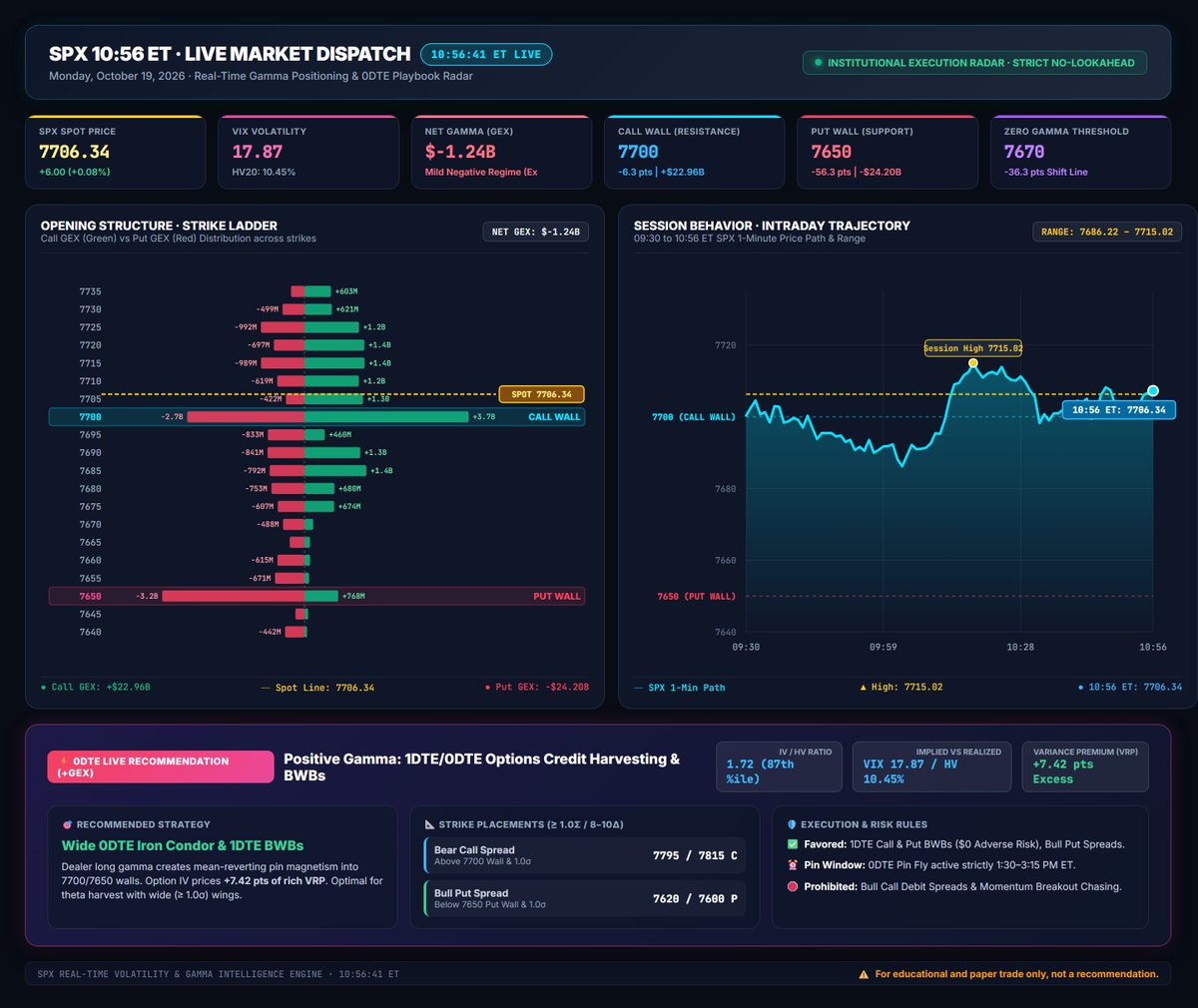Click the Bear Call Spread 7795 / 7815 C row
The image size is (1198, 1008).
pos(583,855)
